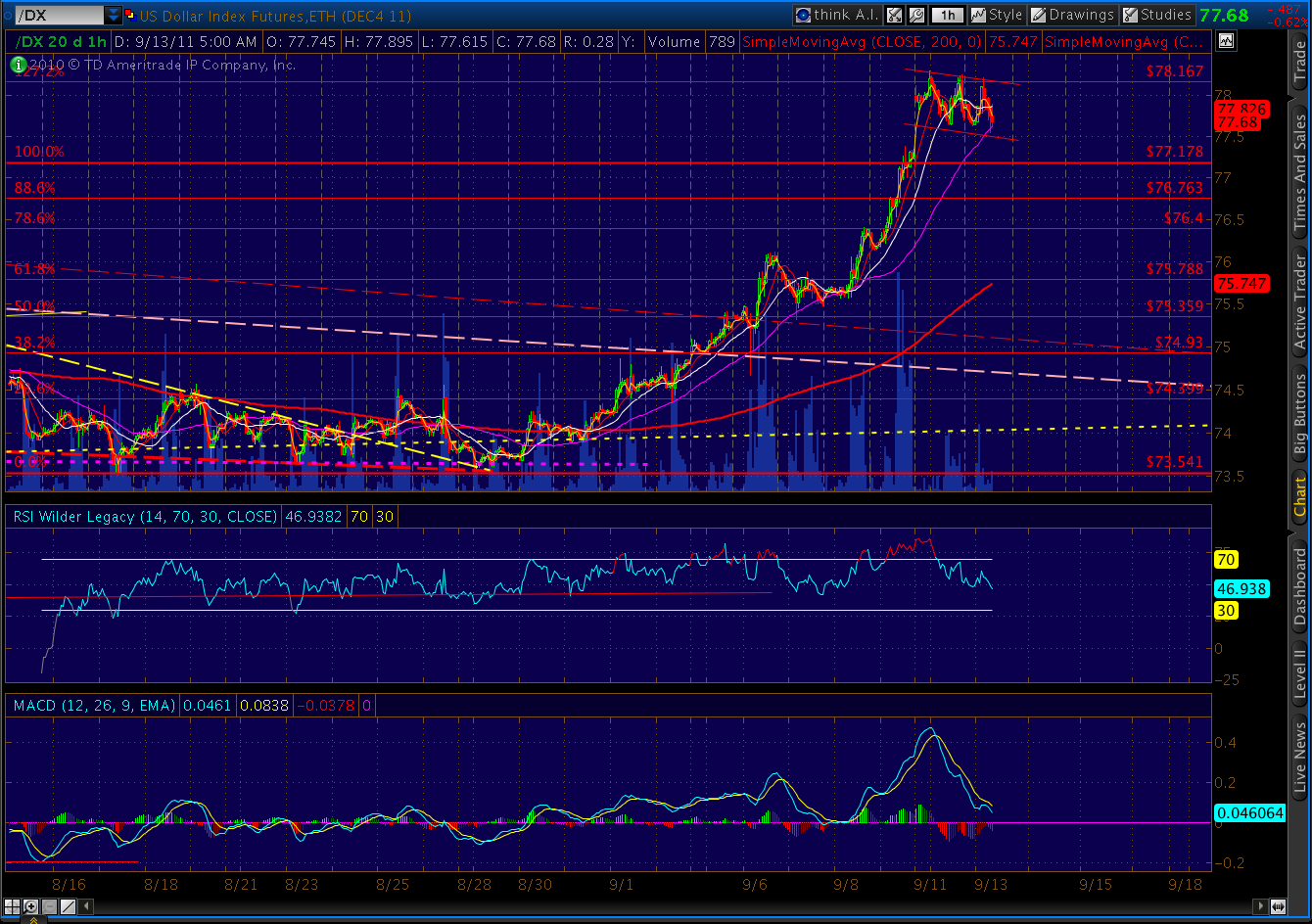Open the Style menu
The width and height of the screenshot is (1312, 924).
996,15
